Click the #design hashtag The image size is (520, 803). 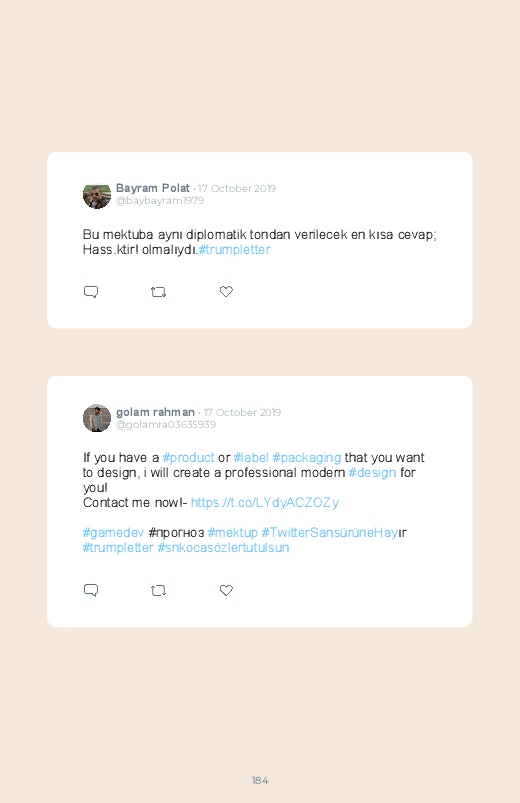pos(372,472)
